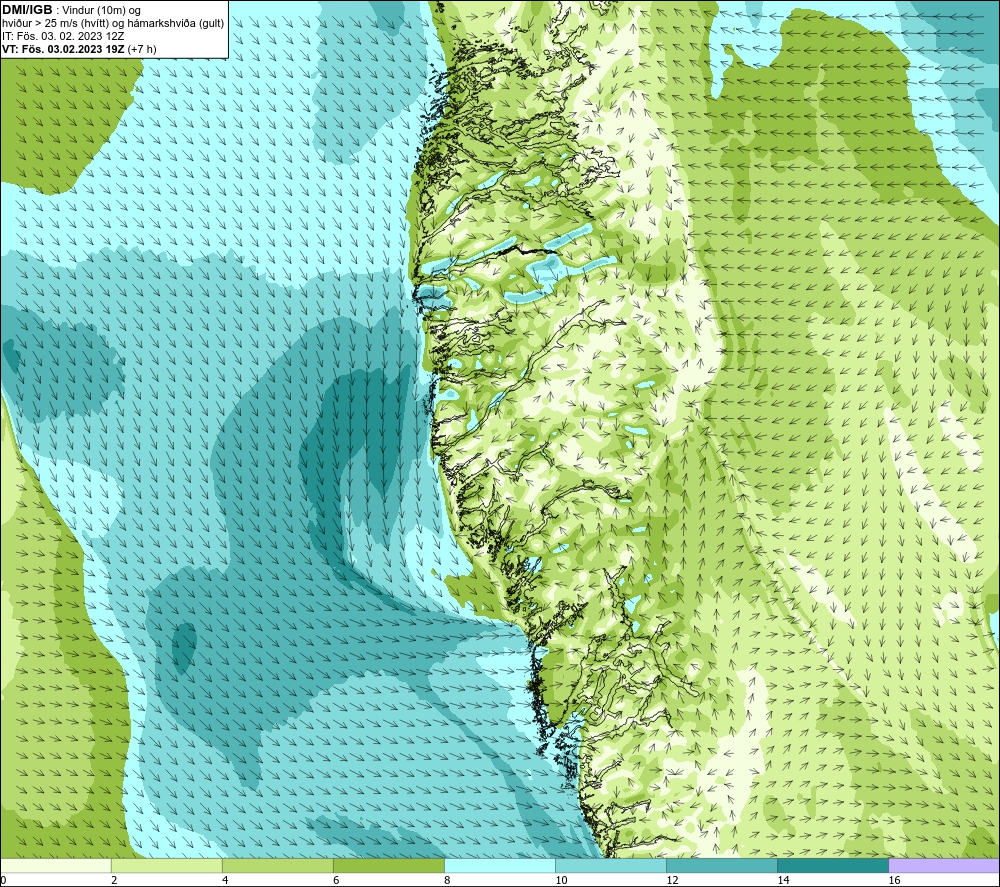
Task: Click the 8–10 light cyan scale segment
Action: pyautogui.click(x=499, y=865)
